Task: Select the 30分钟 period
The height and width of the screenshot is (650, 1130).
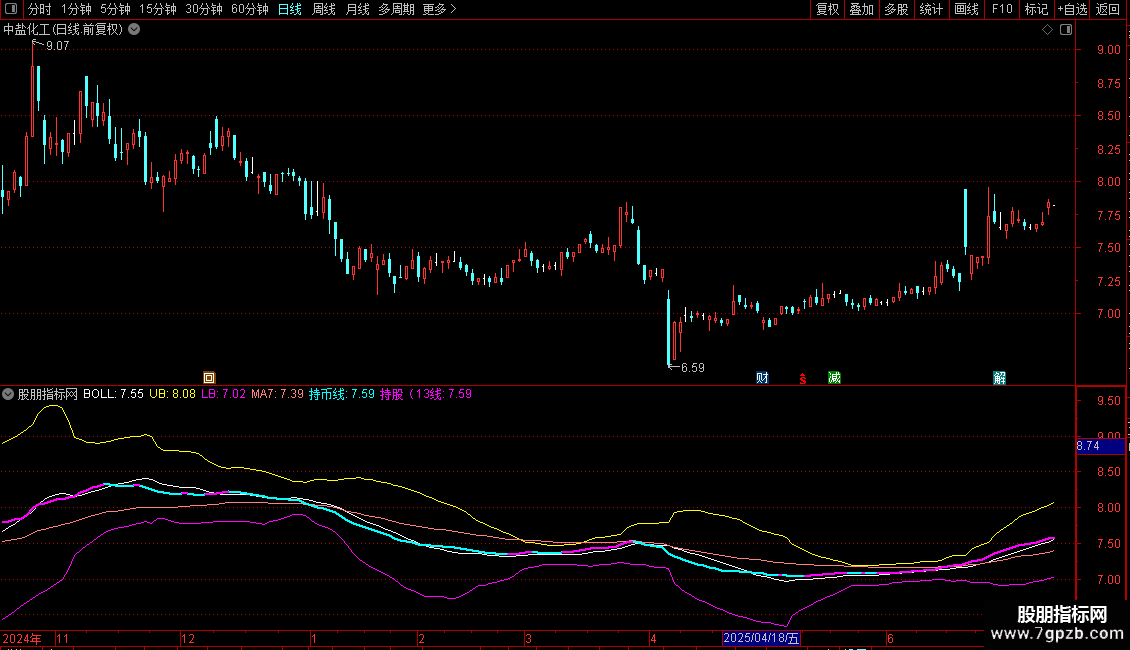Action: (204, 9)
